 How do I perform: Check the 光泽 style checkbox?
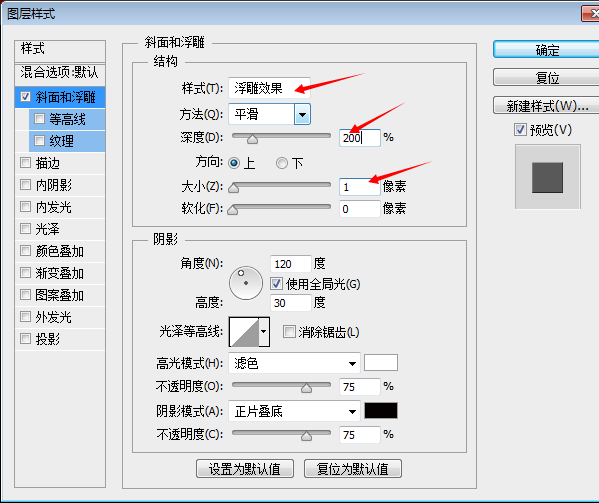(x=26, y=229)
